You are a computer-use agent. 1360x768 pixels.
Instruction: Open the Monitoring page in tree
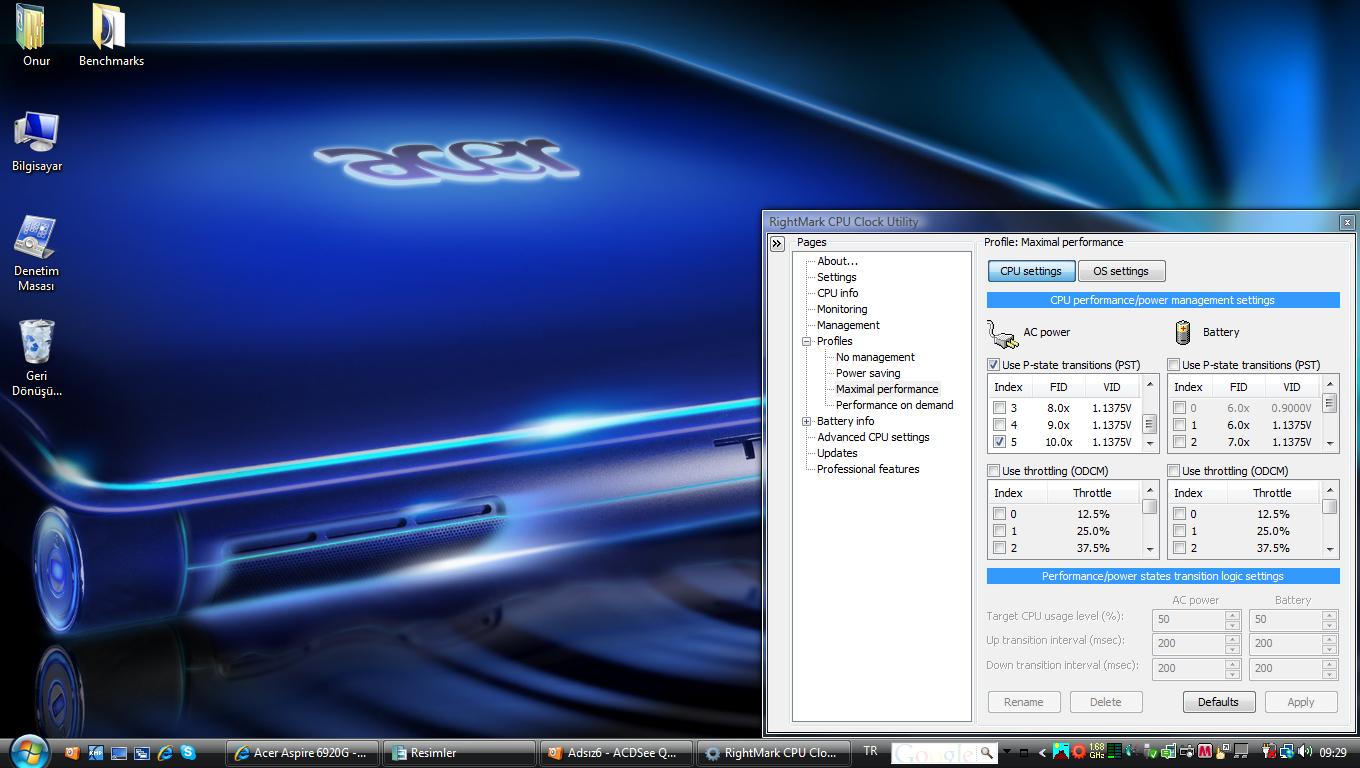coord(842,309)
